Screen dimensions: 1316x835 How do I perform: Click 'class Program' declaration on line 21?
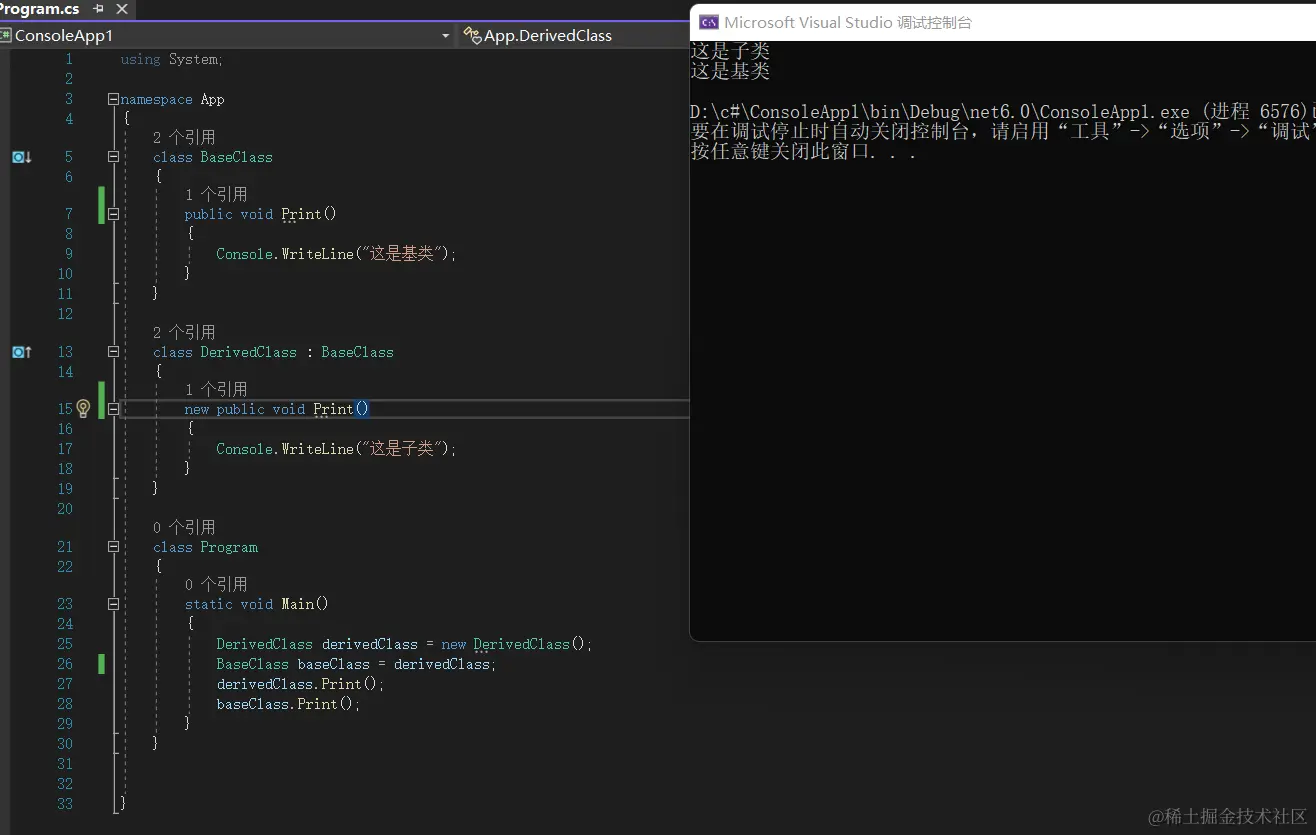point(205,547)
